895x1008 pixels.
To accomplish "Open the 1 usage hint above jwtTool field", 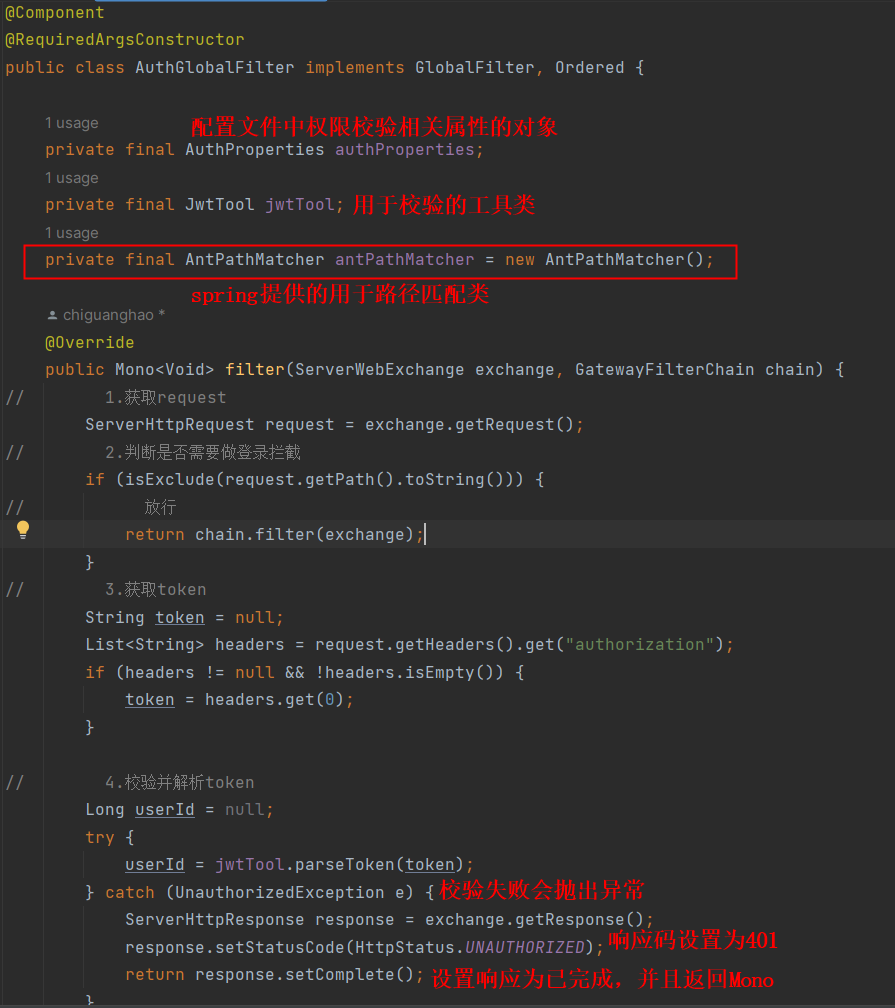I will [71, 178].
